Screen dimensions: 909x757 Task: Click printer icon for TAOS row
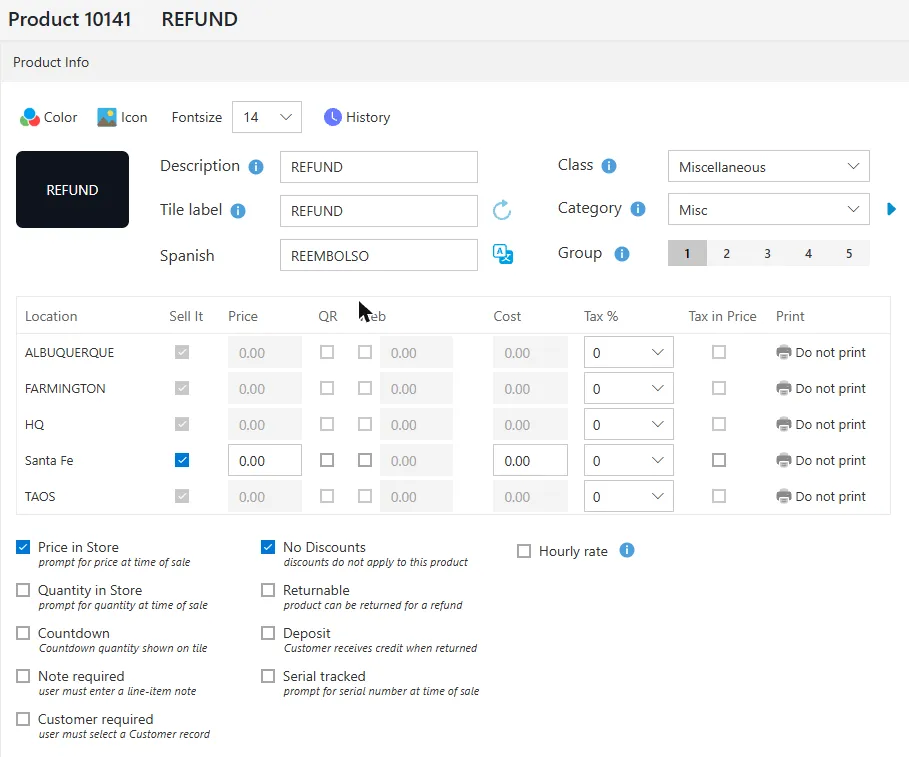[783, 496]
